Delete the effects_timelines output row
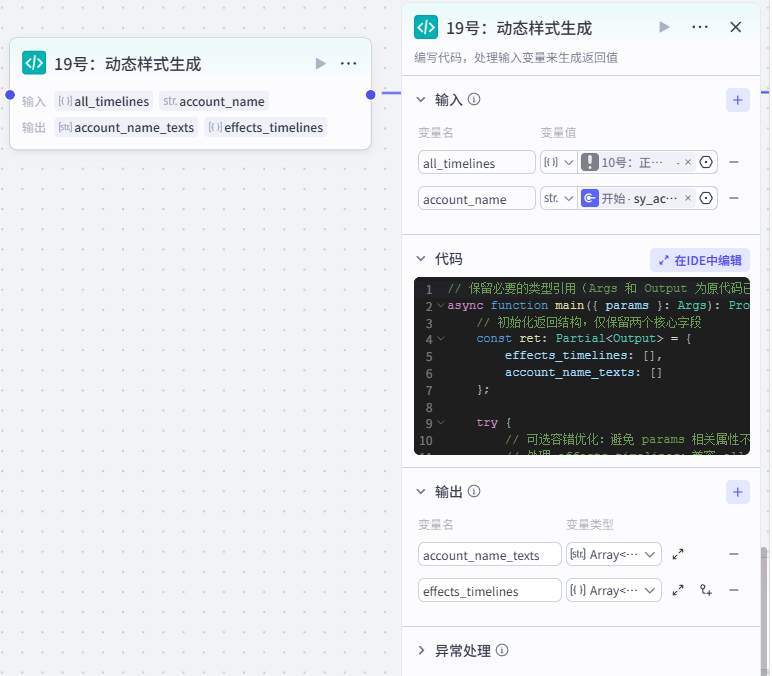 point(734,590)
